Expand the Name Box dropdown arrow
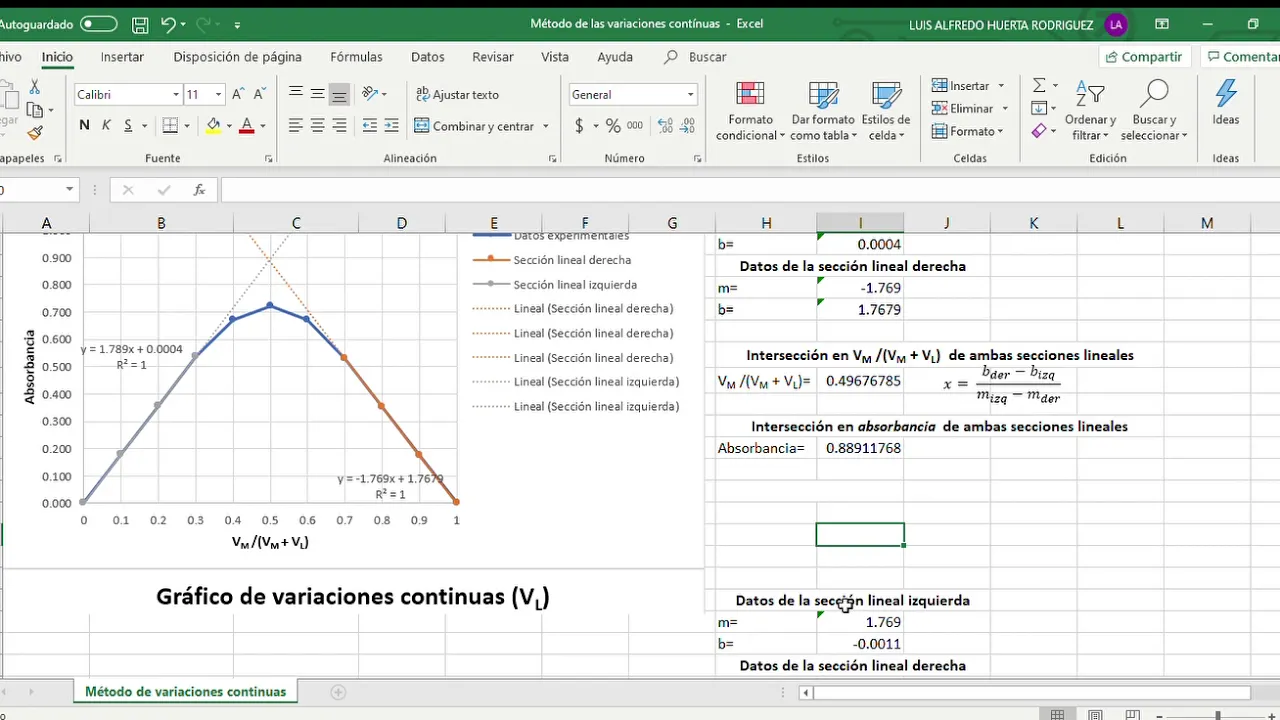This screenshot has height=720, width=1280. [70, 190]
